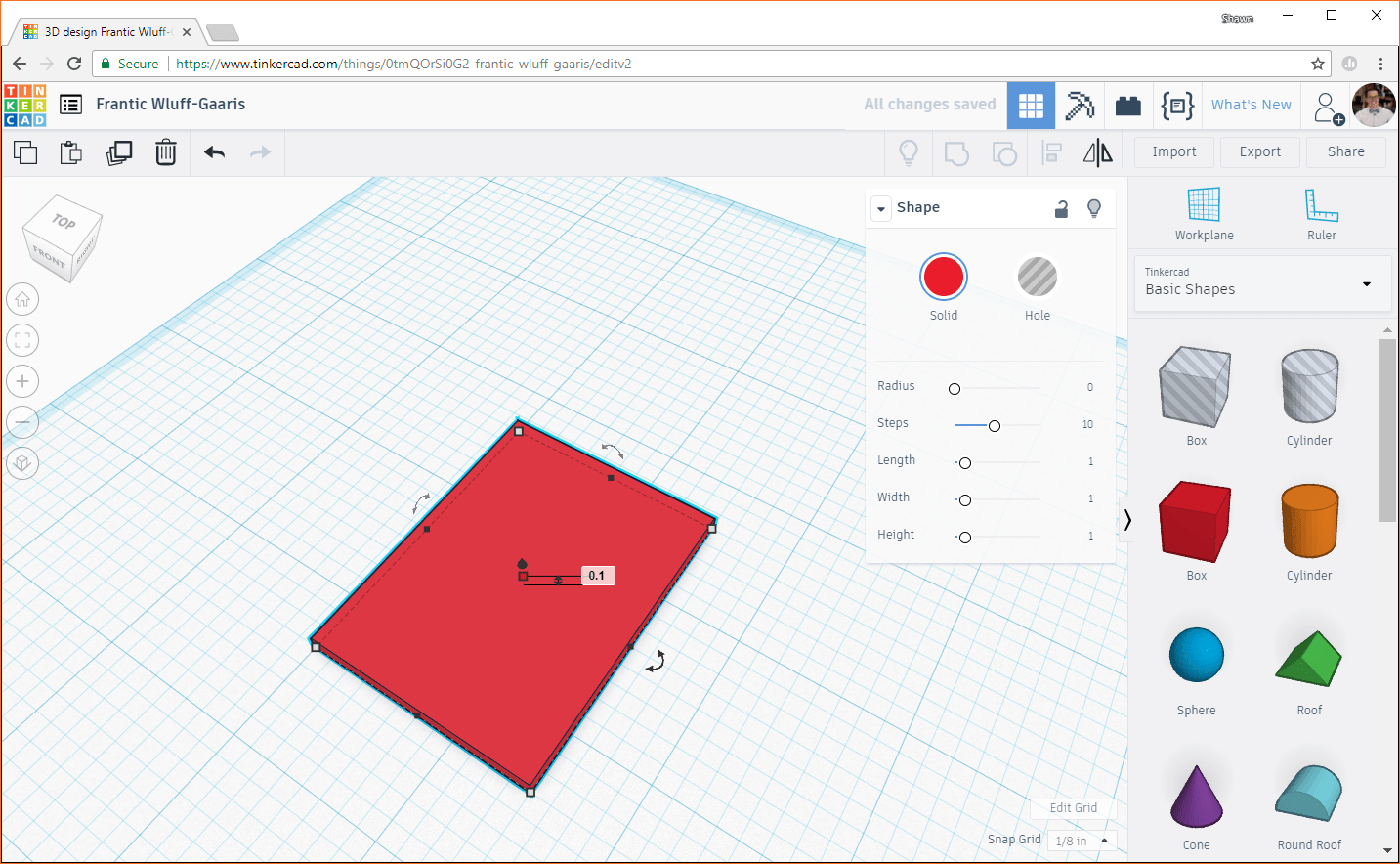Click the Align tool icon
1400x864 pixels.
[x=1051, y=152]
